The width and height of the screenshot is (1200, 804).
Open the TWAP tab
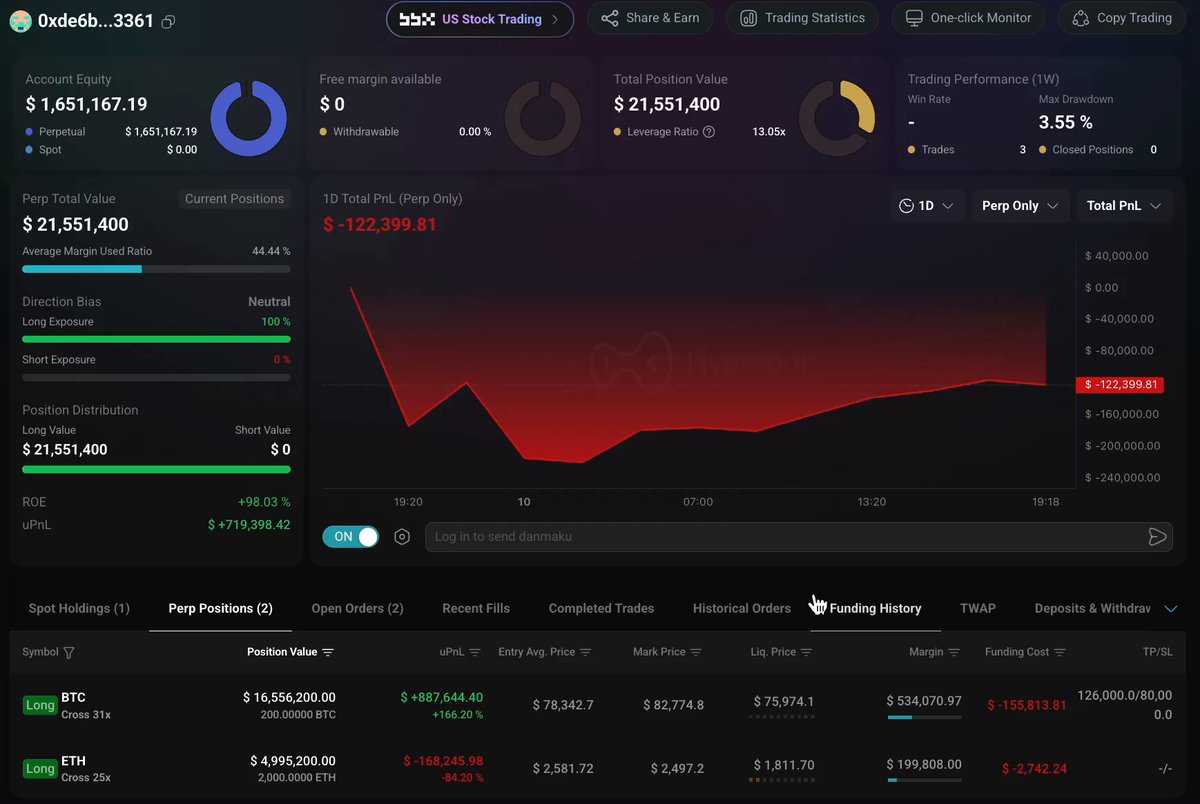[x=978, y=608]
